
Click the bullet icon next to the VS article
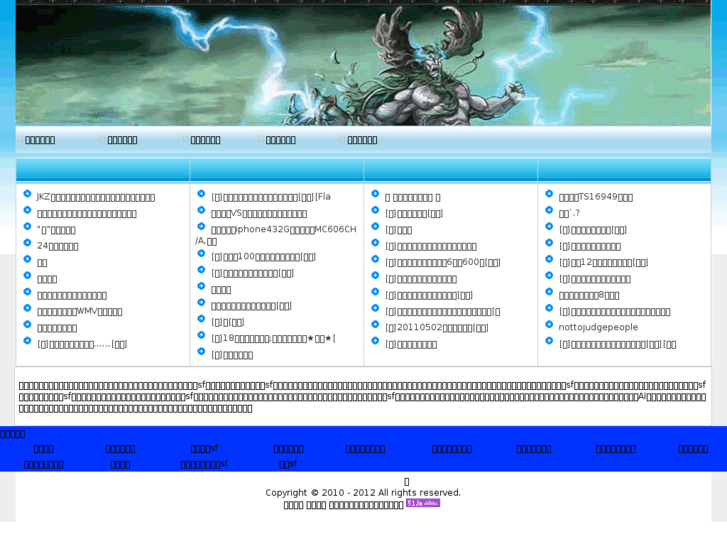point(201,210)
